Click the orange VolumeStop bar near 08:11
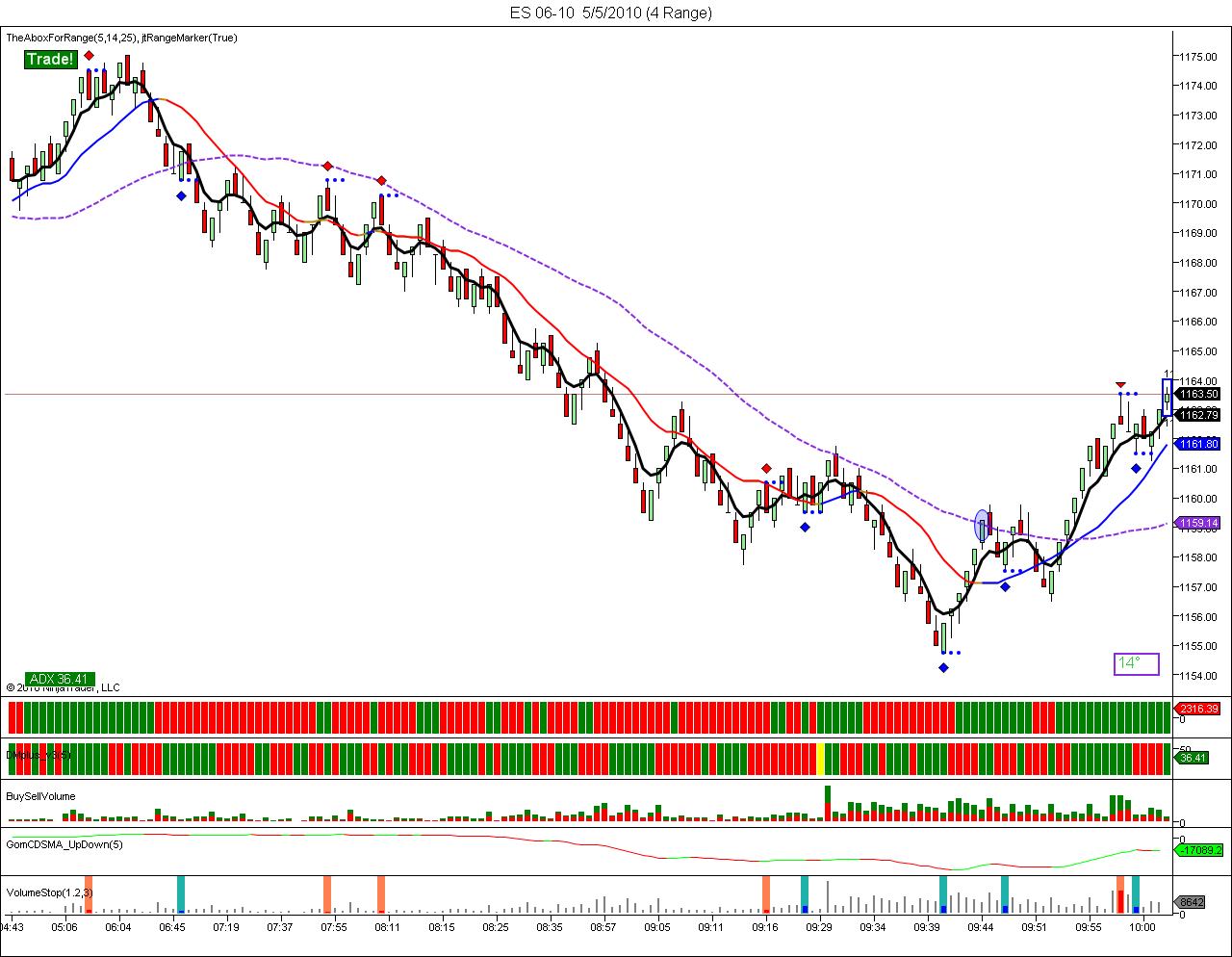 pyautogui.click(x=381, y=893)
